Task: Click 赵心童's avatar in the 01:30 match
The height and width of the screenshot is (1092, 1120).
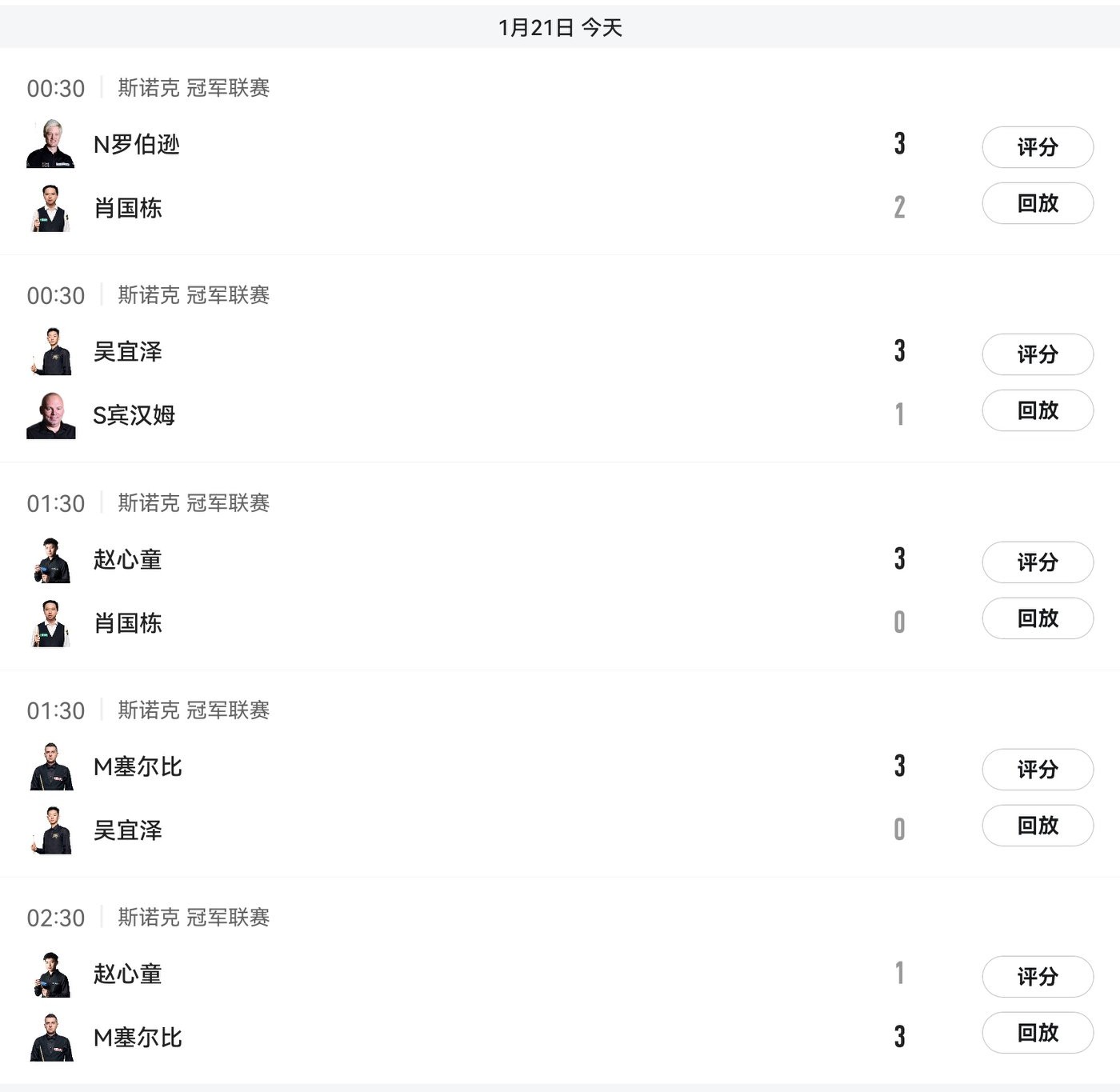Action: click(x=51, y=559)
